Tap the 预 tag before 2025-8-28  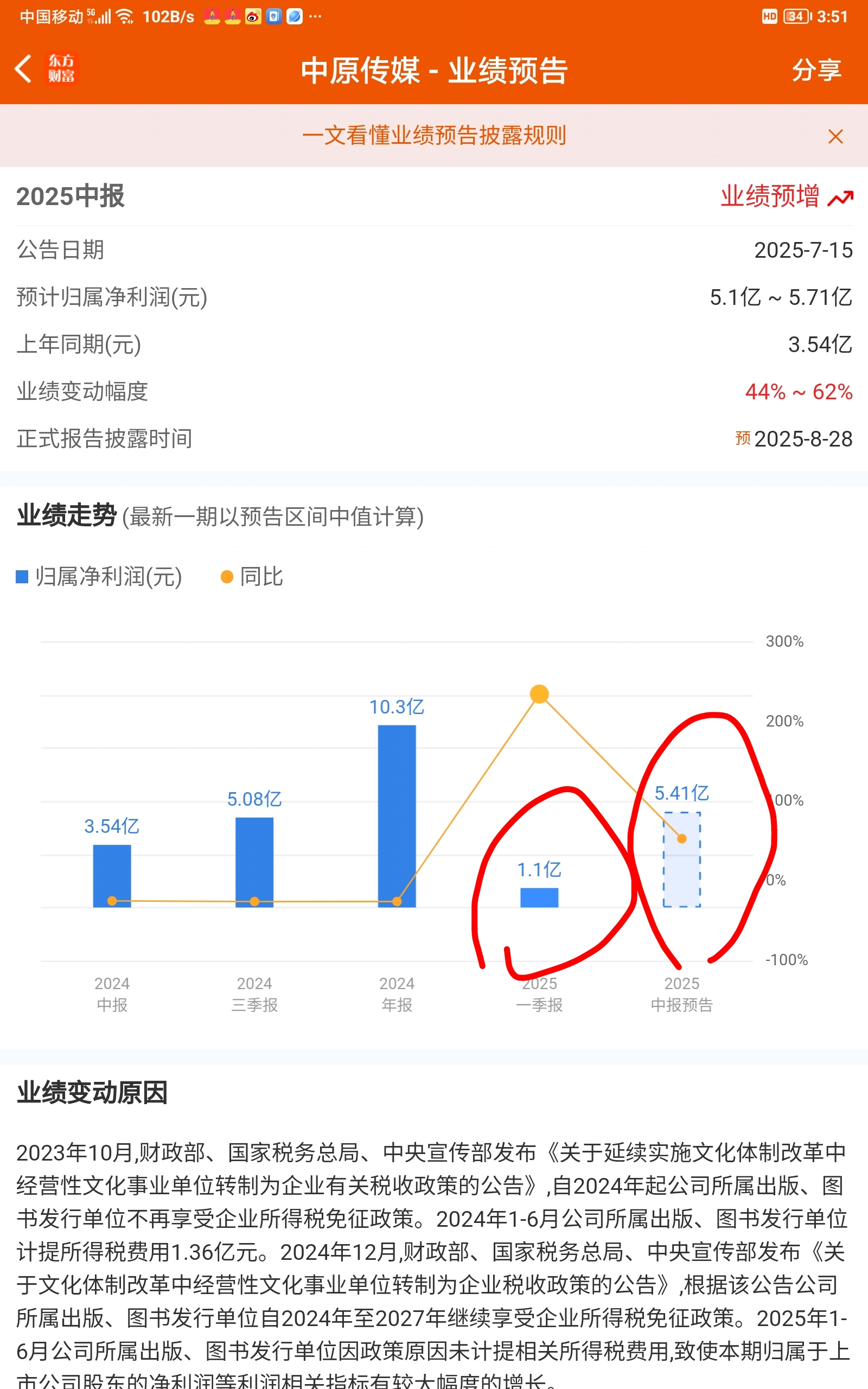click(743, 438)
